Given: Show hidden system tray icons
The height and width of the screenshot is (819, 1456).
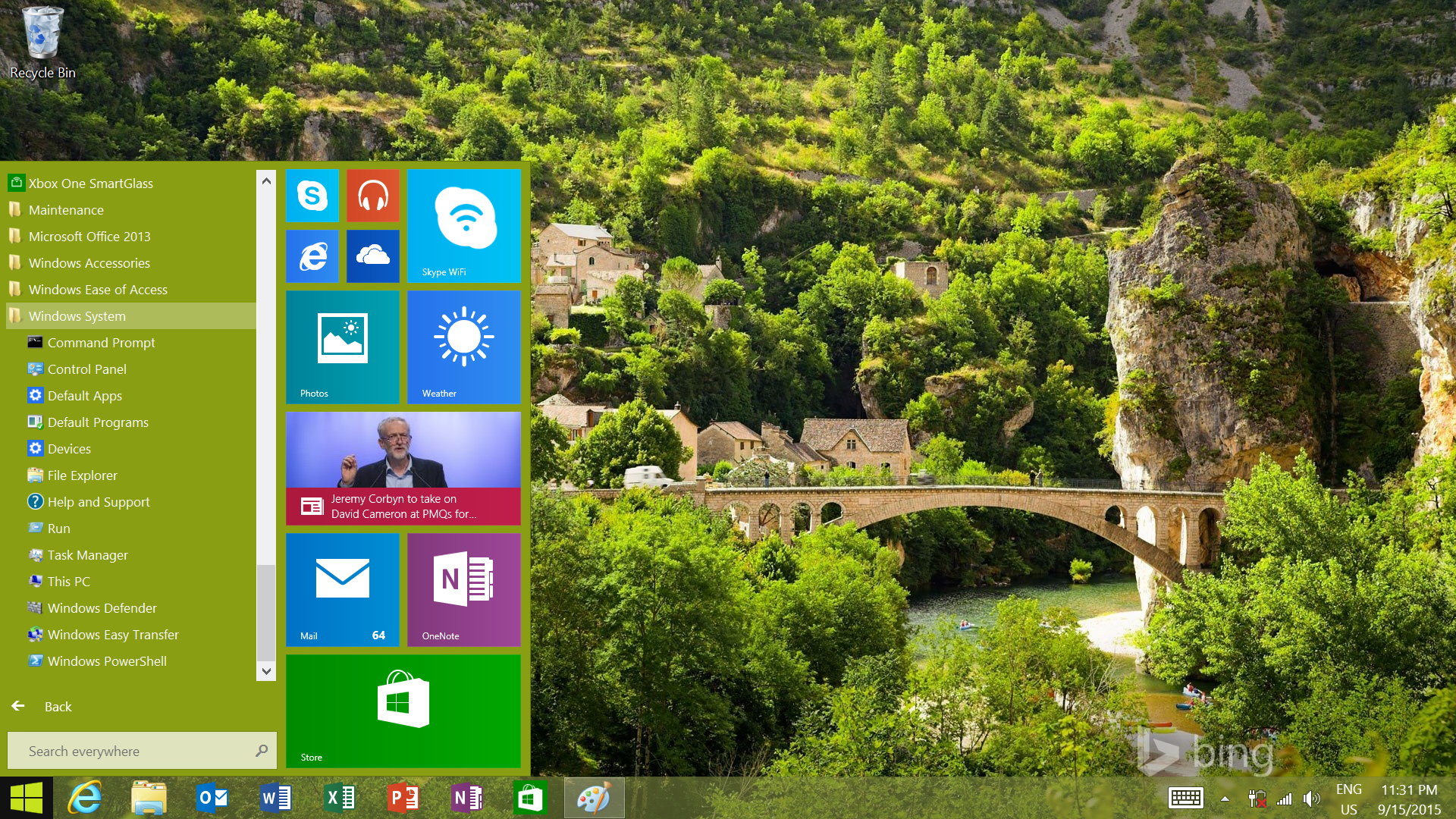Looking at the screenshot, I should click(1225, 798).
